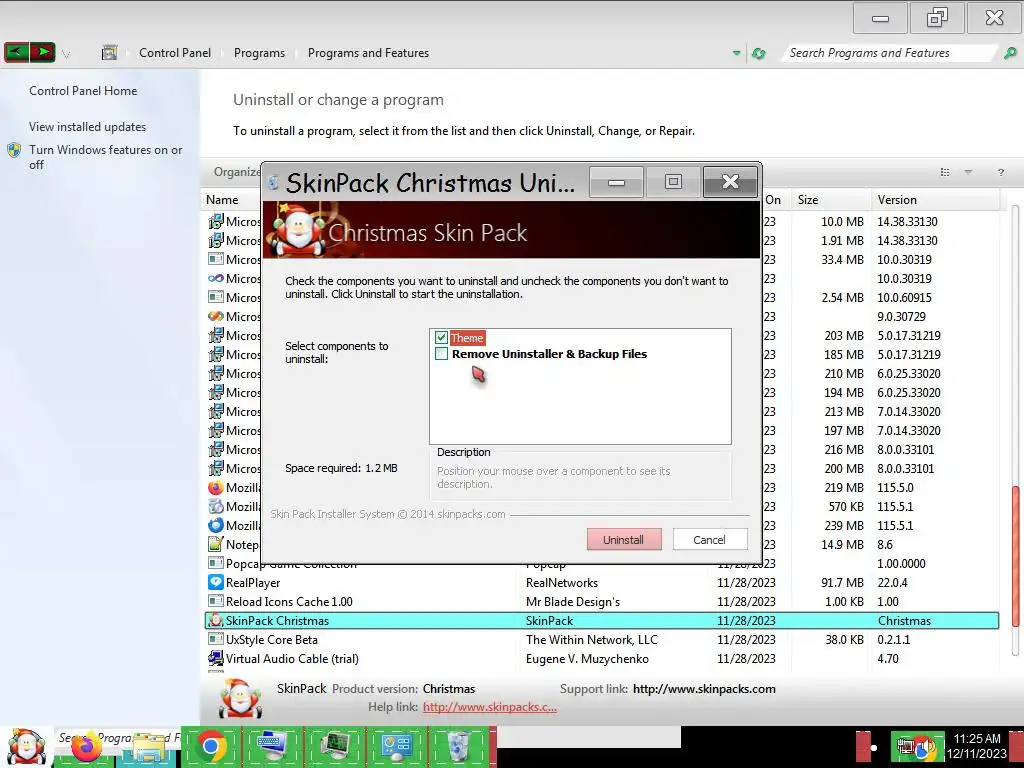The image size is (1024, 768).
Task: Click the Control Panel breadcrumb
Action: [x=175, y=53]
